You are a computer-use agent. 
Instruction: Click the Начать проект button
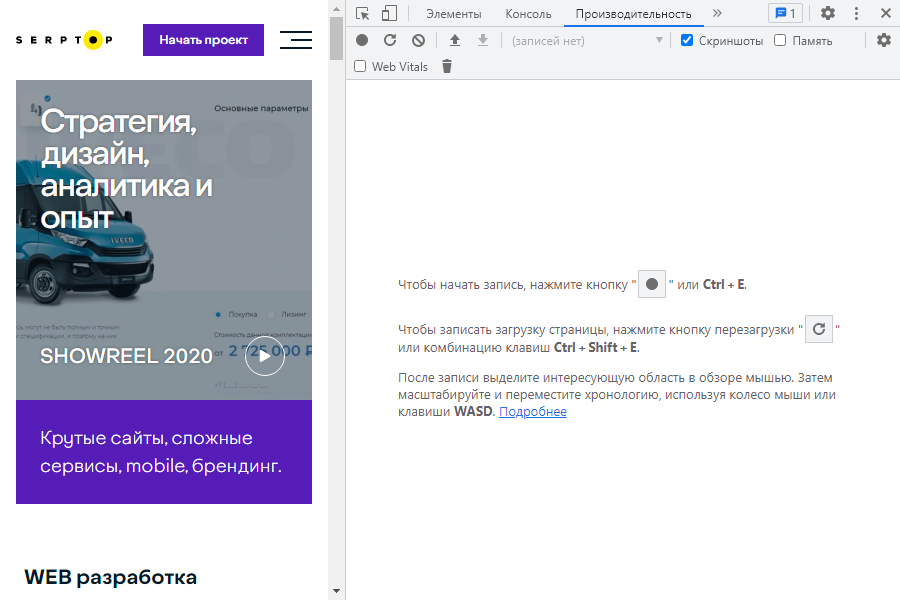point(203,40)
